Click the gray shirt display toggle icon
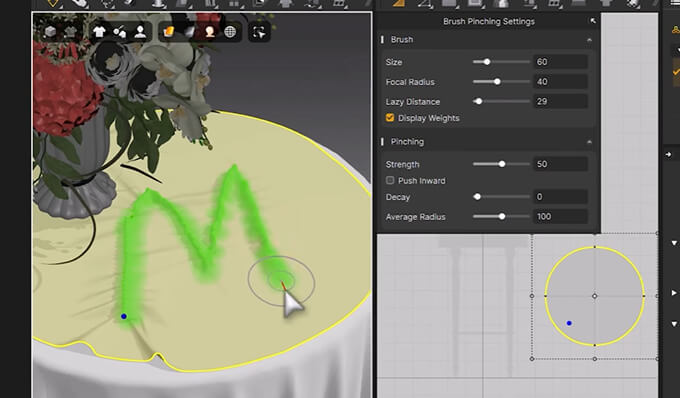 (x=70, y=32)
